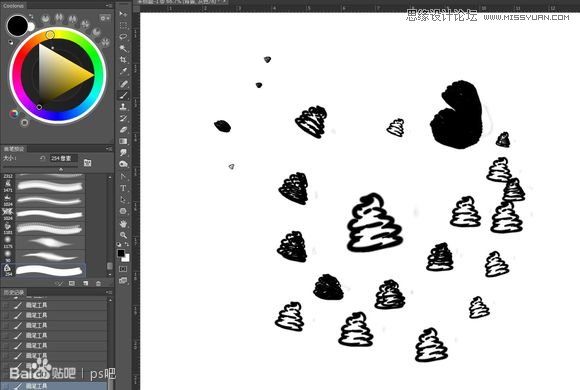
Task: Click history panel scroll-up arrow
Action: (109, 300)
